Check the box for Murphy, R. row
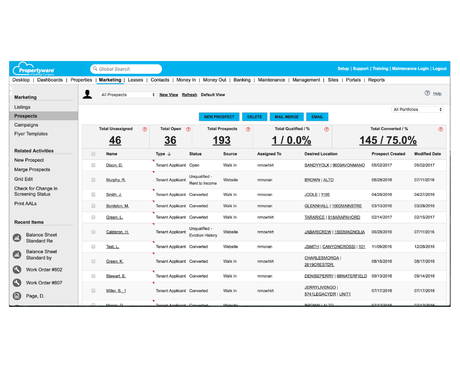This screenshot has height=385, width=460. 93,180
